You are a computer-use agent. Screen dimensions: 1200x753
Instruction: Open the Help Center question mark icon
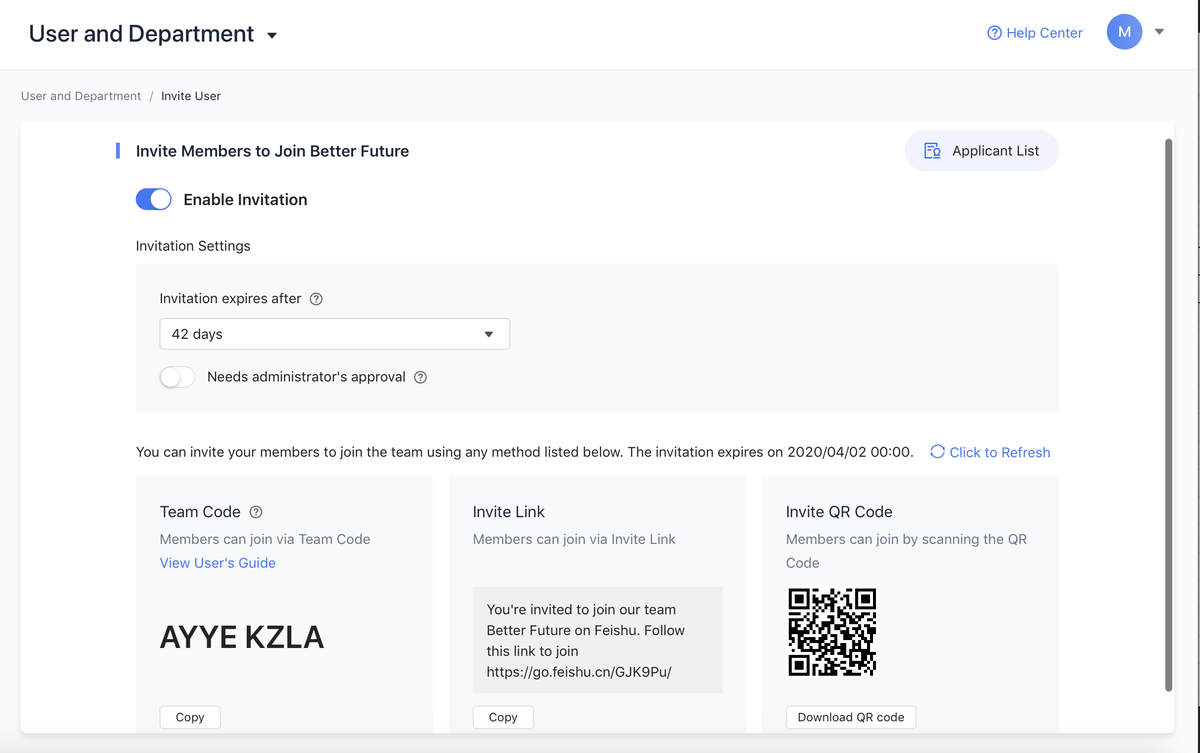pos(994,33)
